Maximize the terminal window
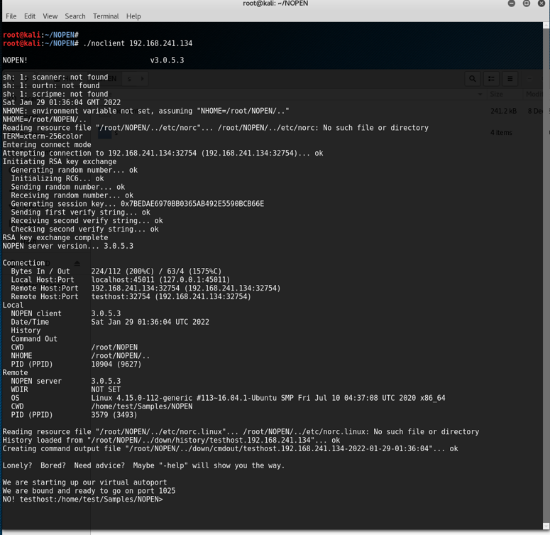This screenshot has width=550, height=535. pos(526,4)
